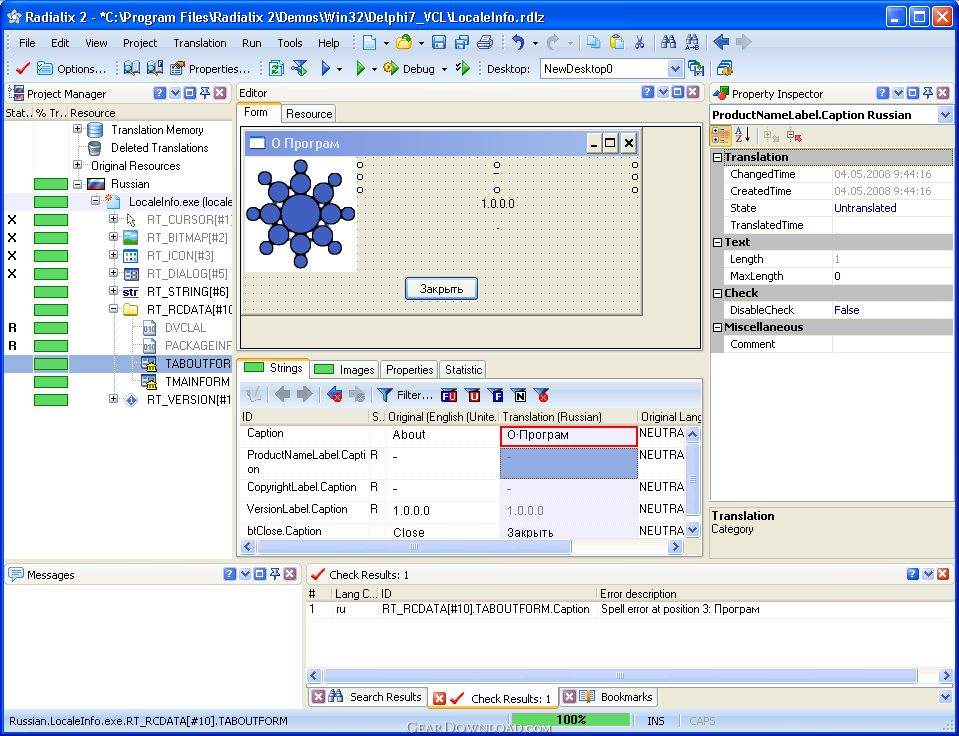Pin the Property Inspector panel
The image size is (959, 736).
tap(928, 93)
